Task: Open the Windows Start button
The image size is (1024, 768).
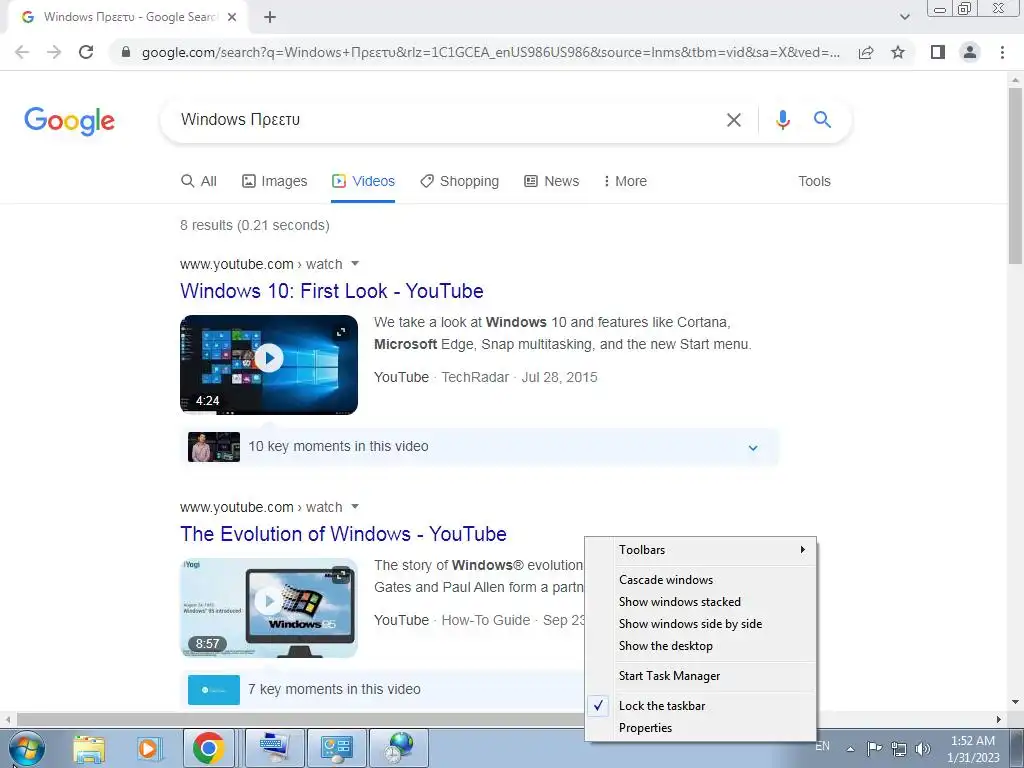Action: tap(26, 748)
